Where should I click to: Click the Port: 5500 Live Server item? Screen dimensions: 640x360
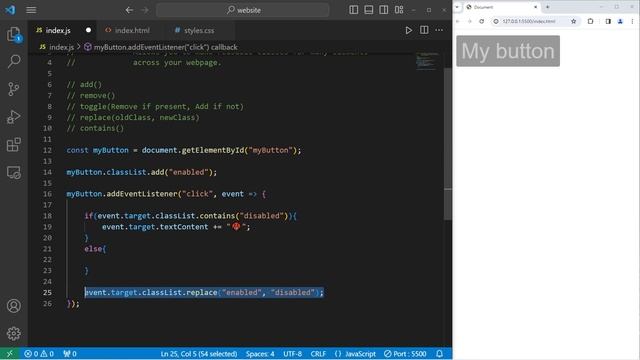(405, 354)
